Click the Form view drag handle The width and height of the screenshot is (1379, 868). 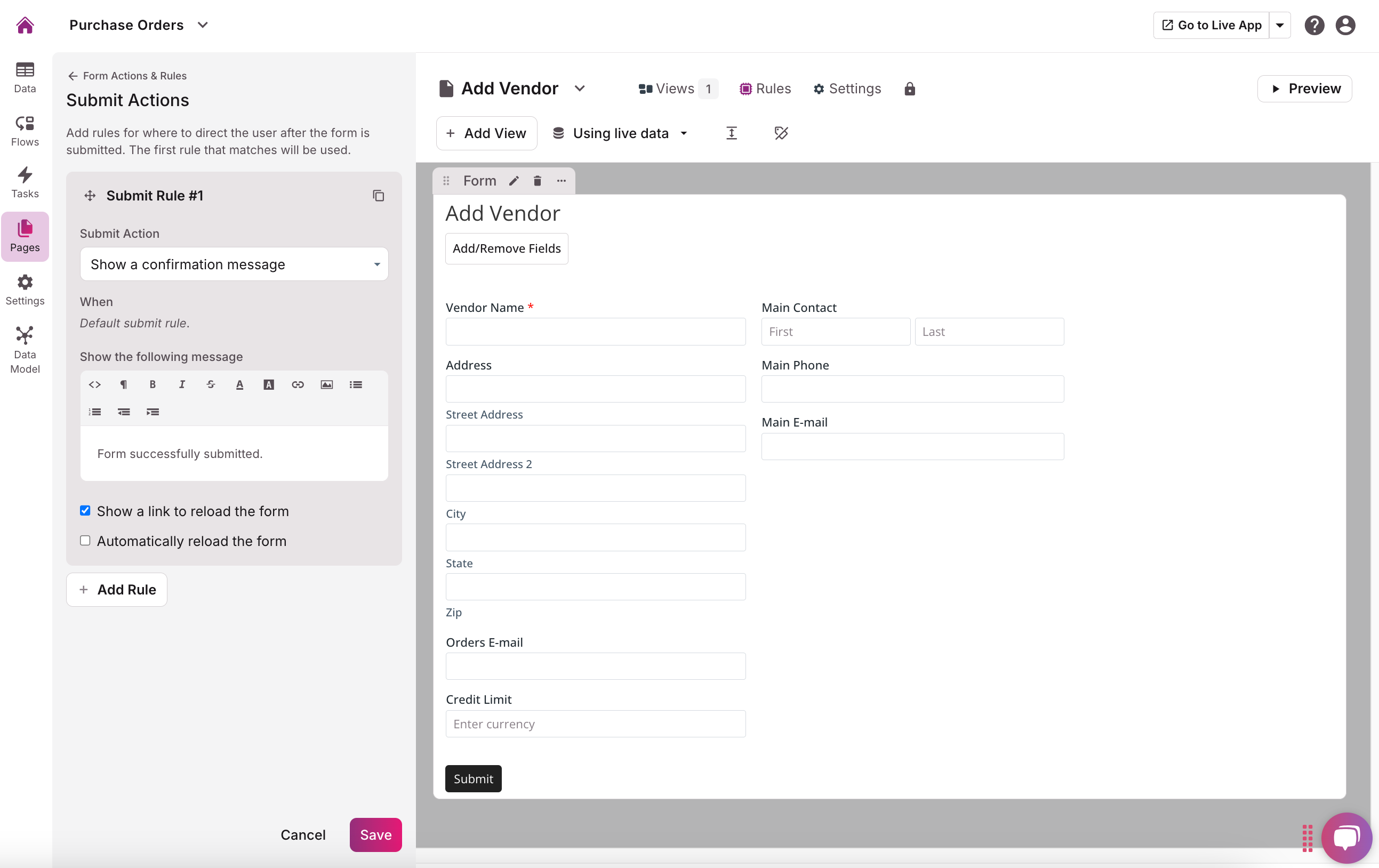tap(446, 181)
